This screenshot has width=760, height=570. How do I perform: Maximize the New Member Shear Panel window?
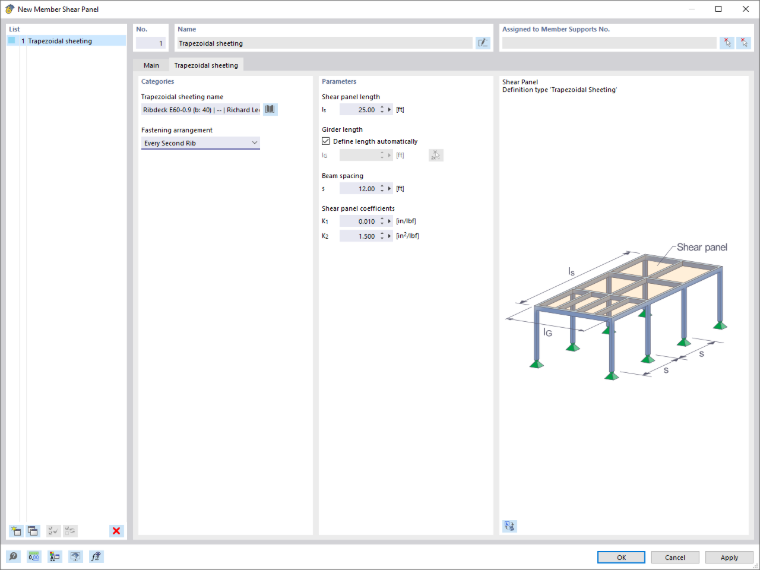(x=718, y=9)
